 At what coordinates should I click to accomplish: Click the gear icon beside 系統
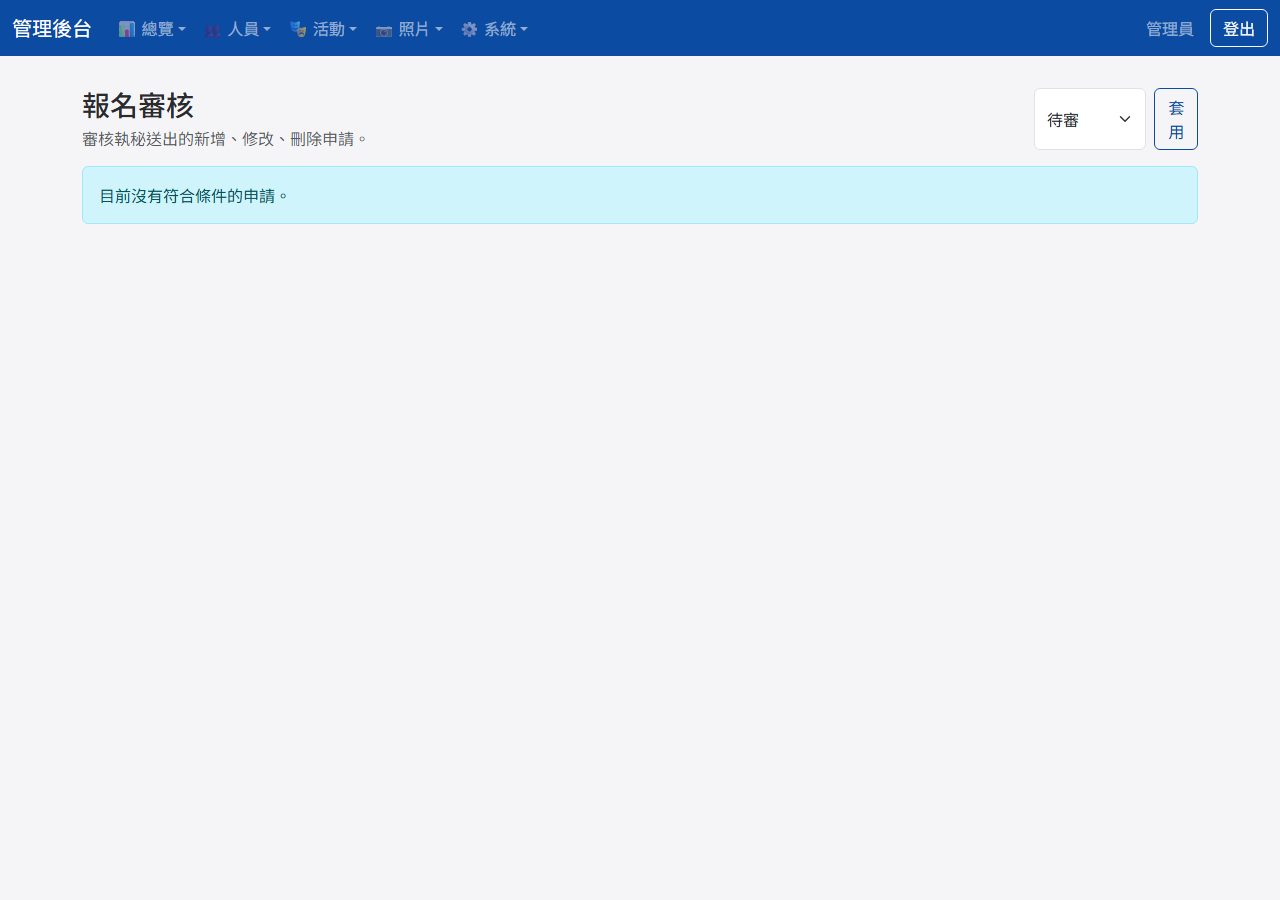469,29
